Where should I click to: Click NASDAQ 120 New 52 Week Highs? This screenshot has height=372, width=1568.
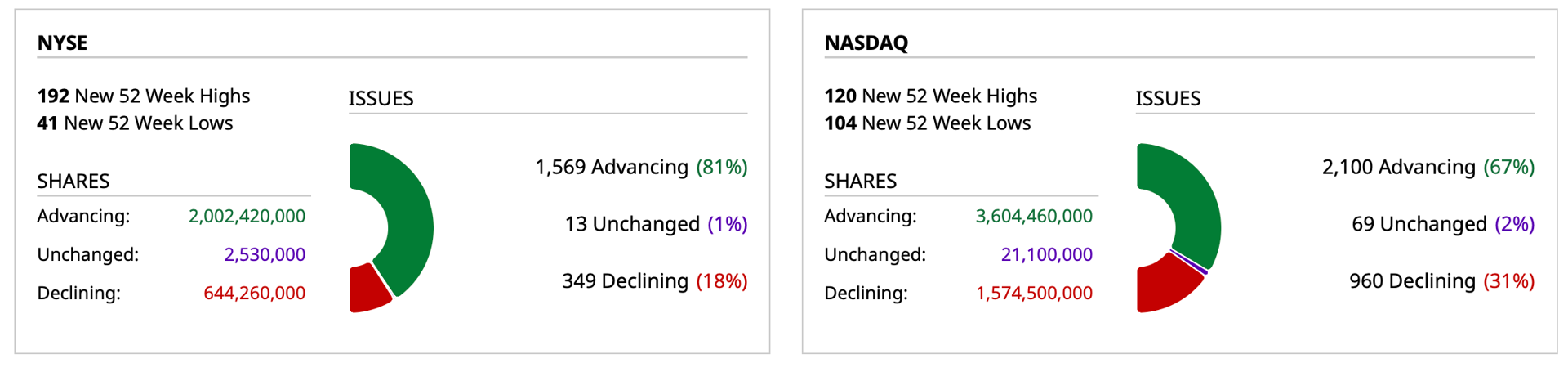point(931,96)
